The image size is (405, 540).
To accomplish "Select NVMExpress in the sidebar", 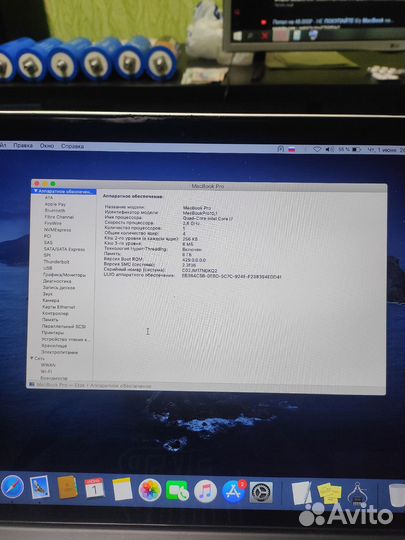I will pyautogui.click(x=58, y=230).
